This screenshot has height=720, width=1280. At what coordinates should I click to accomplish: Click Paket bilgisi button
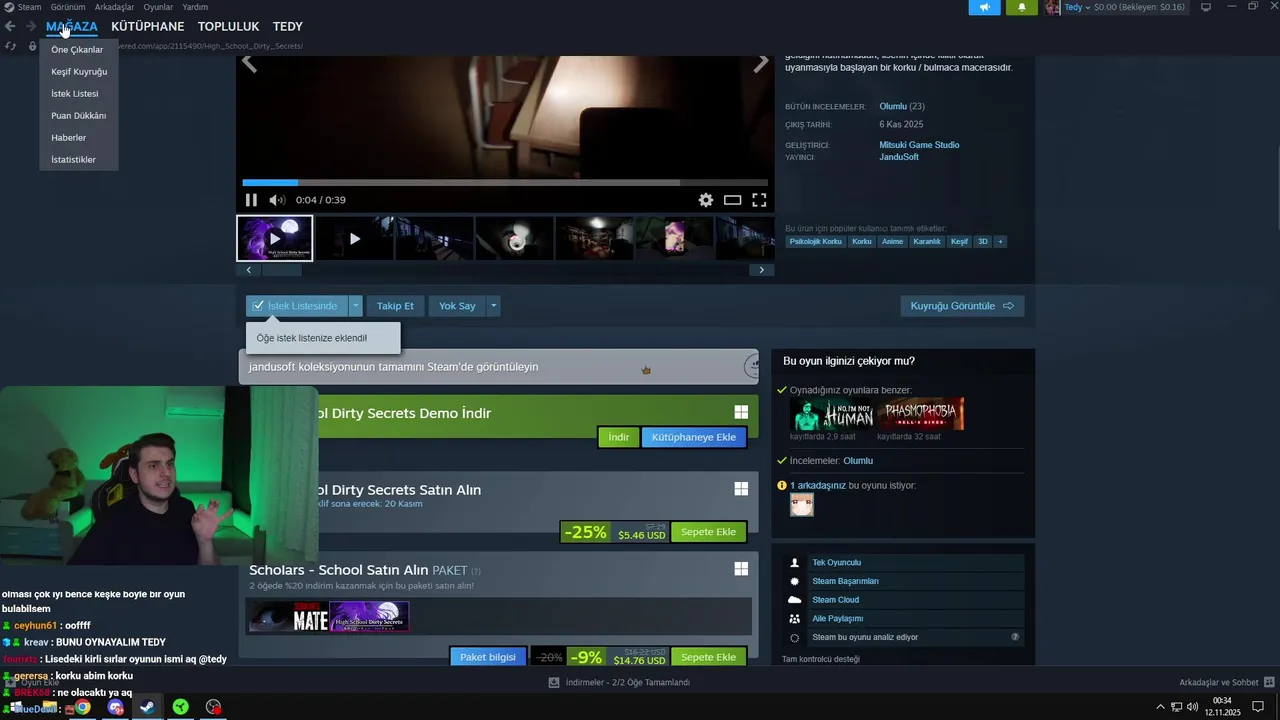pyautogui.click(x=488, y=657)
